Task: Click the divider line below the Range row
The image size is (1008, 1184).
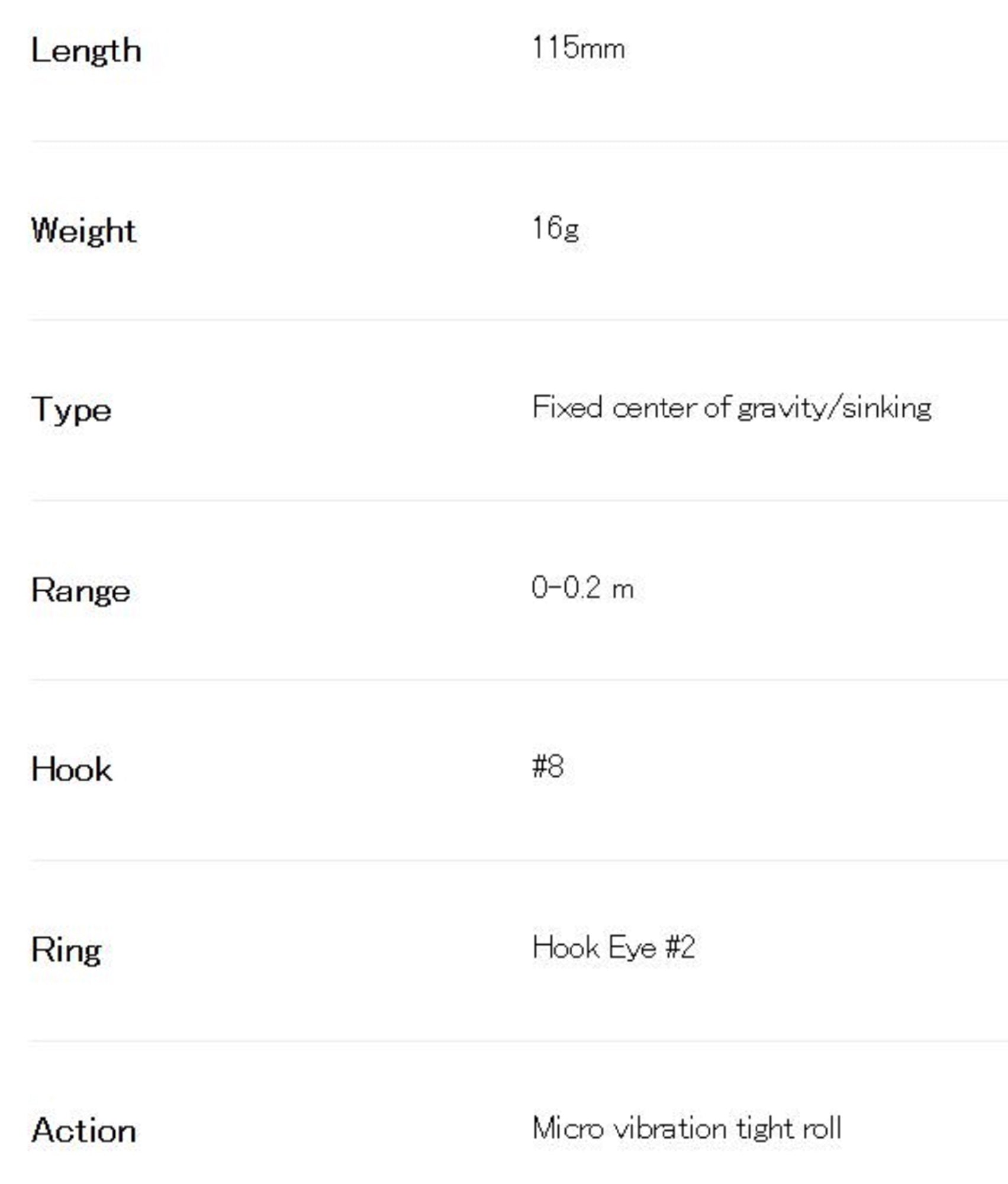Action: [x=519, y=680]
